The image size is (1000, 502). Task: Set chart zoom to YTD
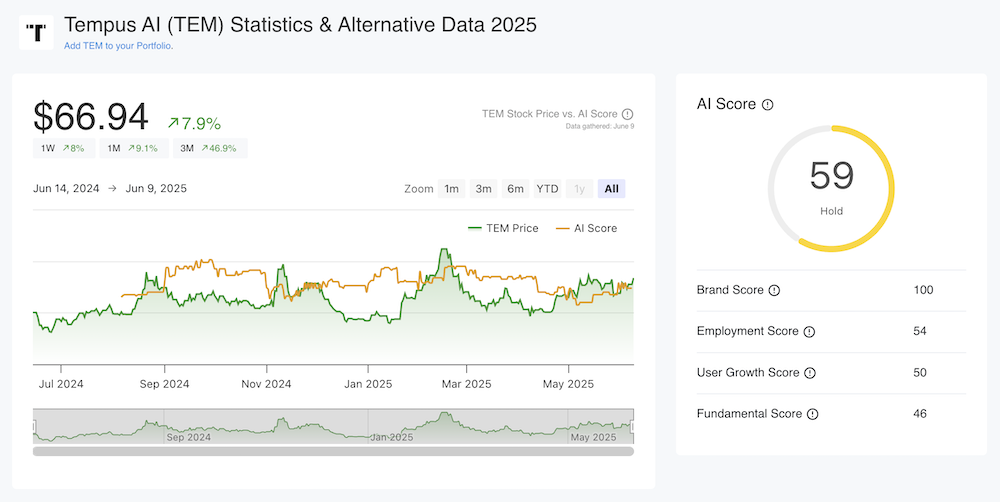(547, 189)
